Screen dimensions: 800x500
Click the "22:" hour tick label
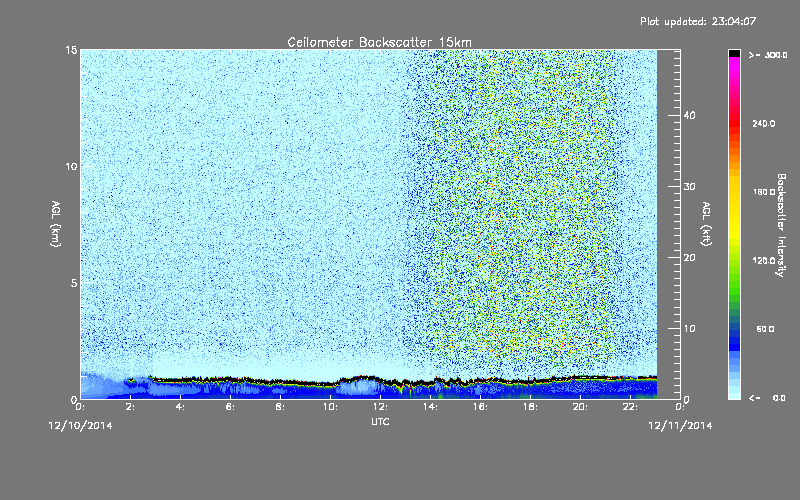[630, 407]
